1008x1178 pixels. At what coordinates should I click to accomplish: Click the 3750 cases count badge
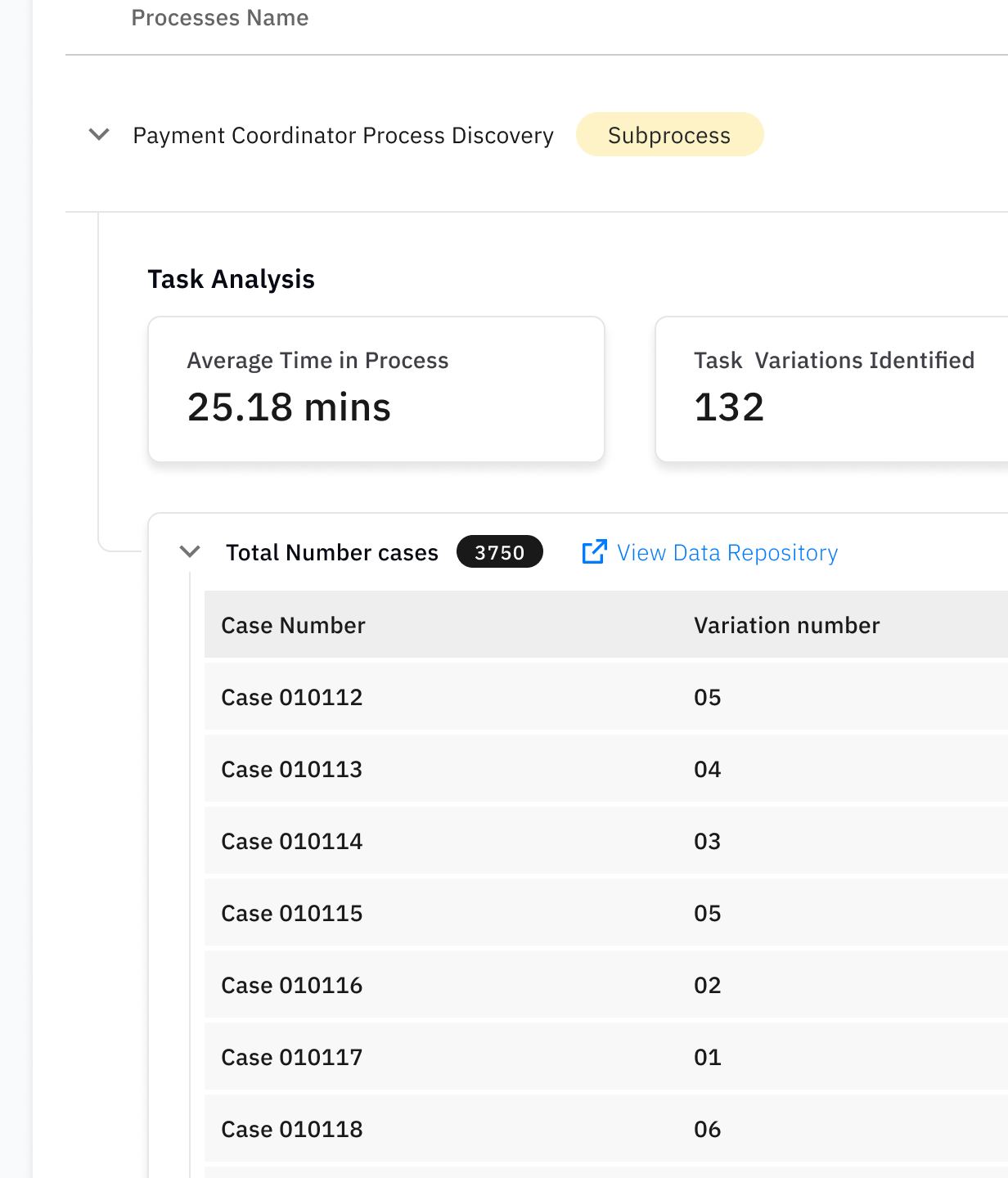coord(499,552)
